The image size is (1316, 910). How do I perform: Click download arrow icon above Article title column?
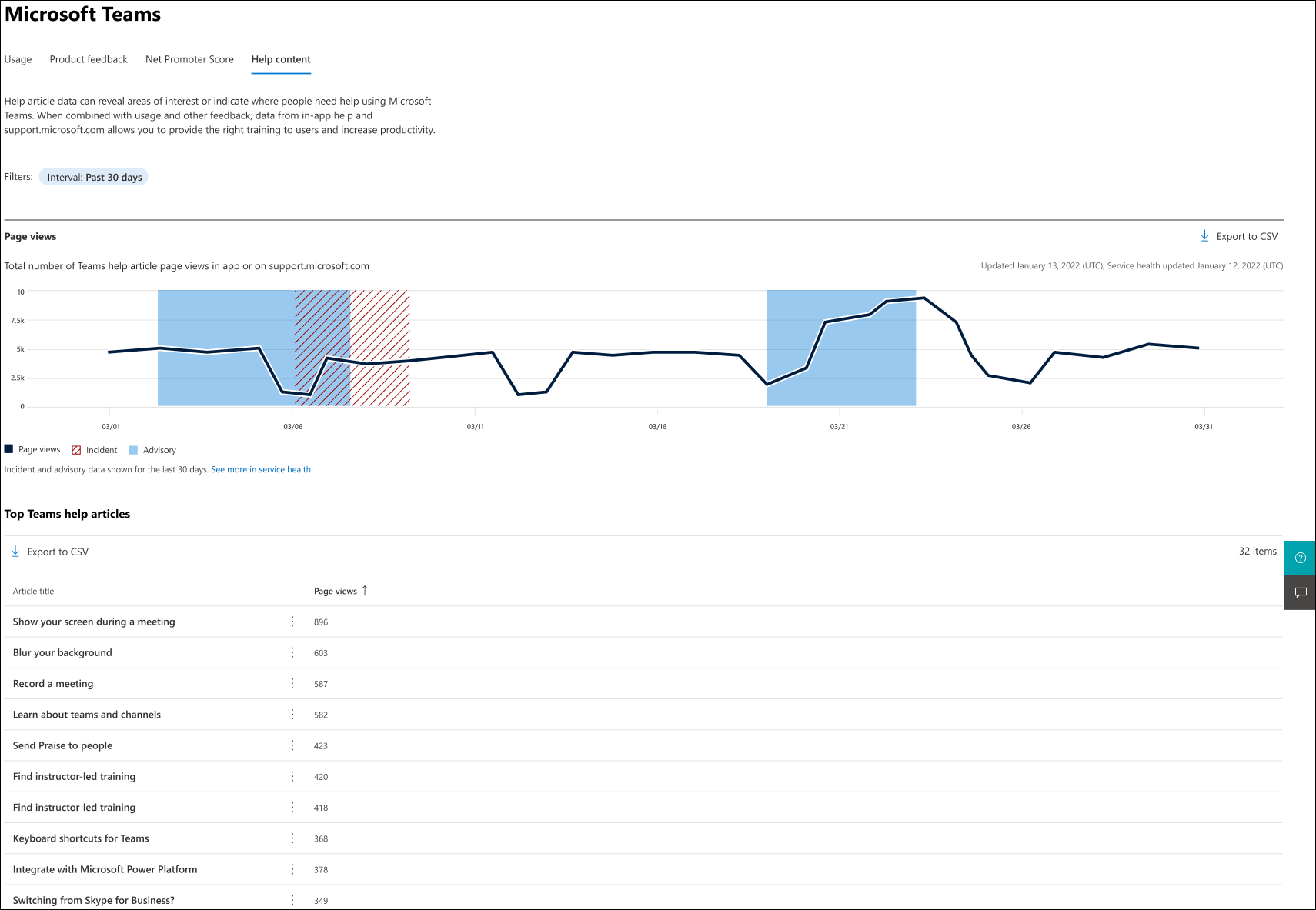(x=15, y=551)
